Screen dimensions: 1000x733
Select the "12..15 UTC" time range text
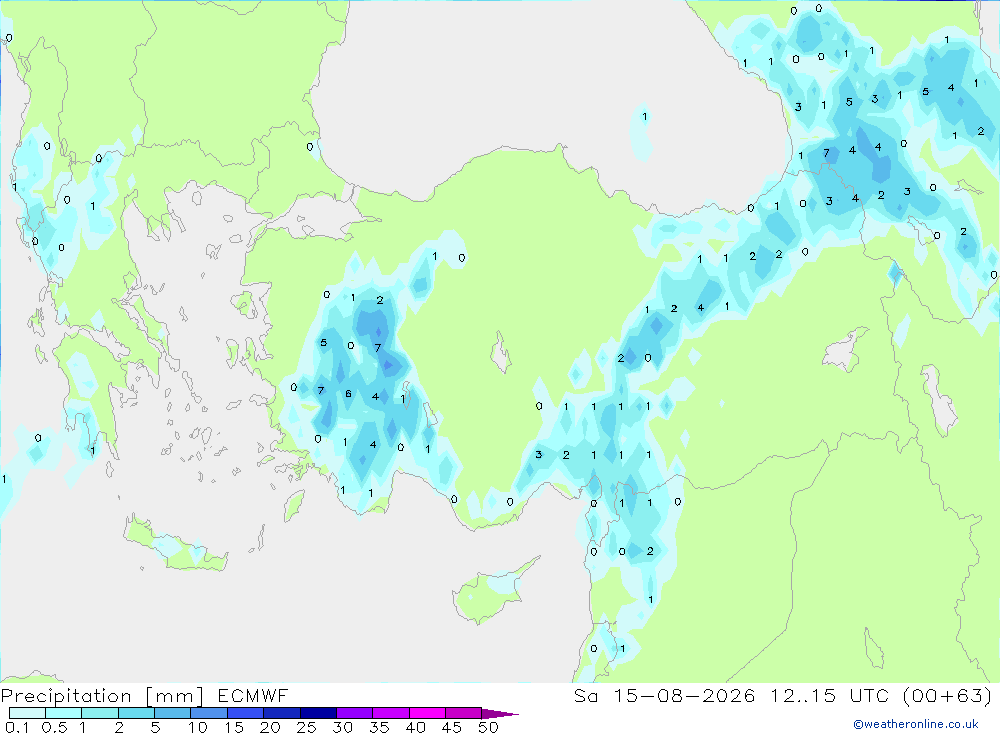(830, 695)
